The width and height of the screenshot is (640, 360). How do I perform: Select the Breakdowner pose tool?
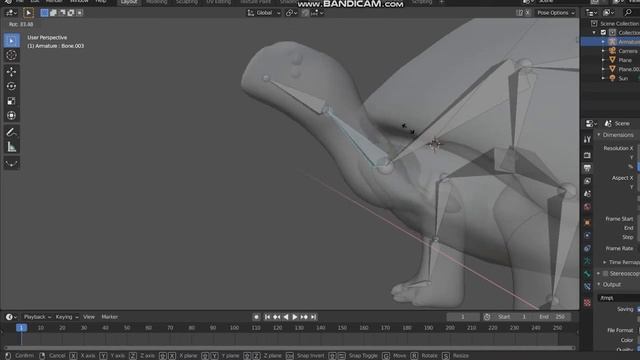pos(11,164)
